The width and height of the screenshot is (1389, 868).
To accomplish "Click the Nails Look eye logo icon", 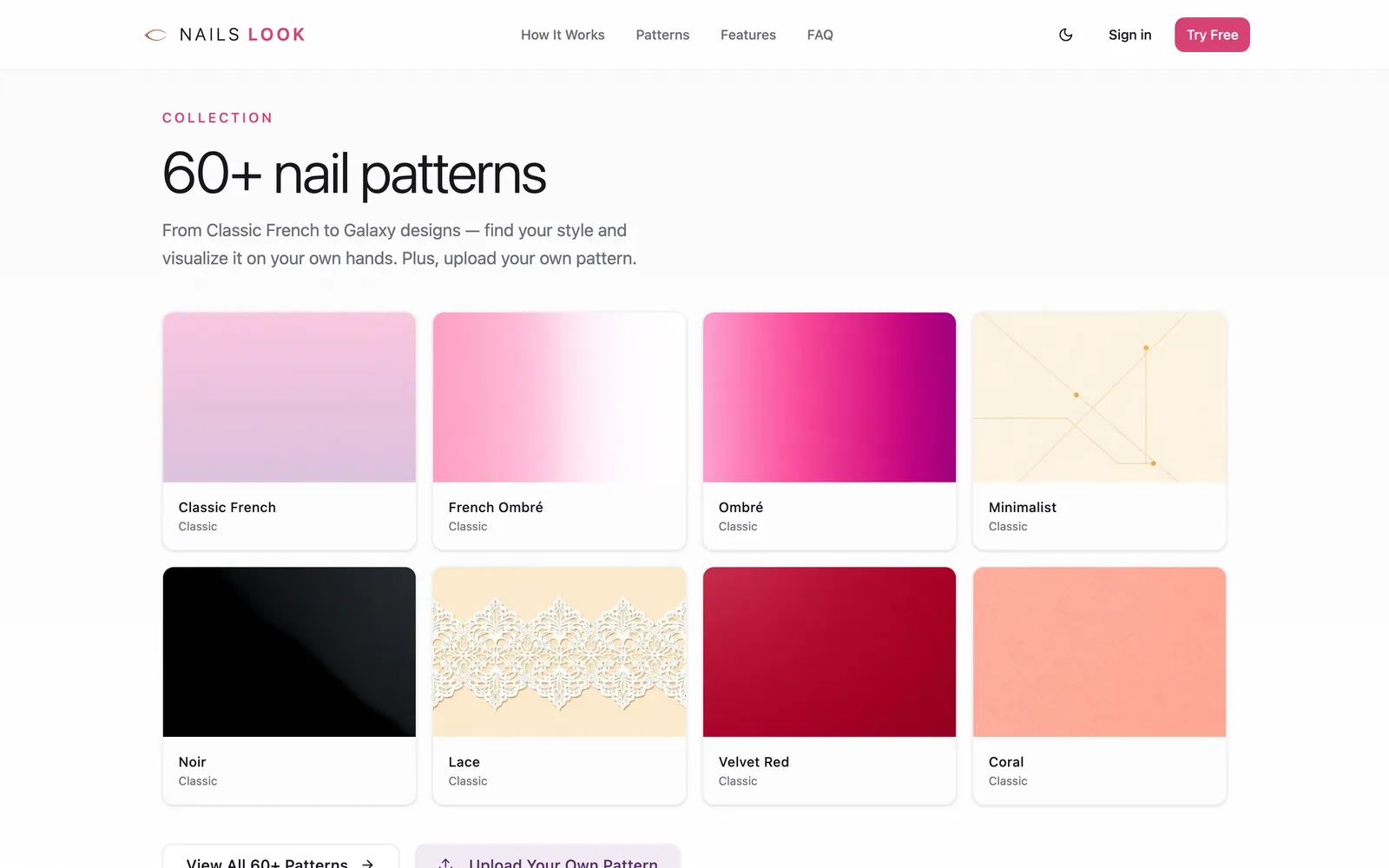I will pos(155,35).
